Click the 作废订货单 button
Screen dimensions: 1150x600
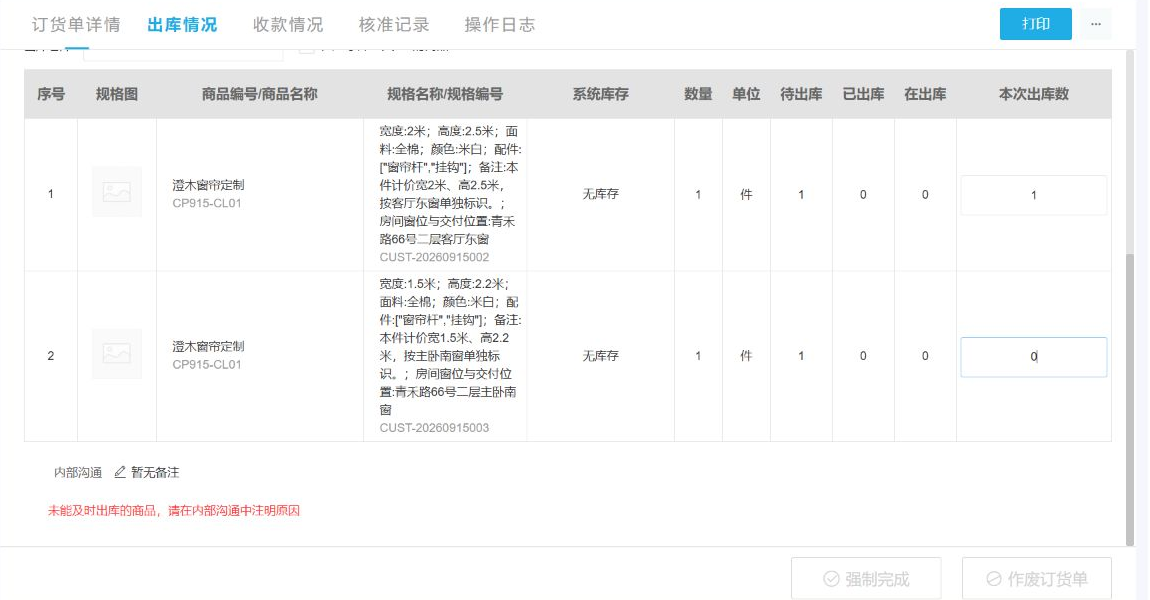pyautogui.click(x=1036, y=579)
